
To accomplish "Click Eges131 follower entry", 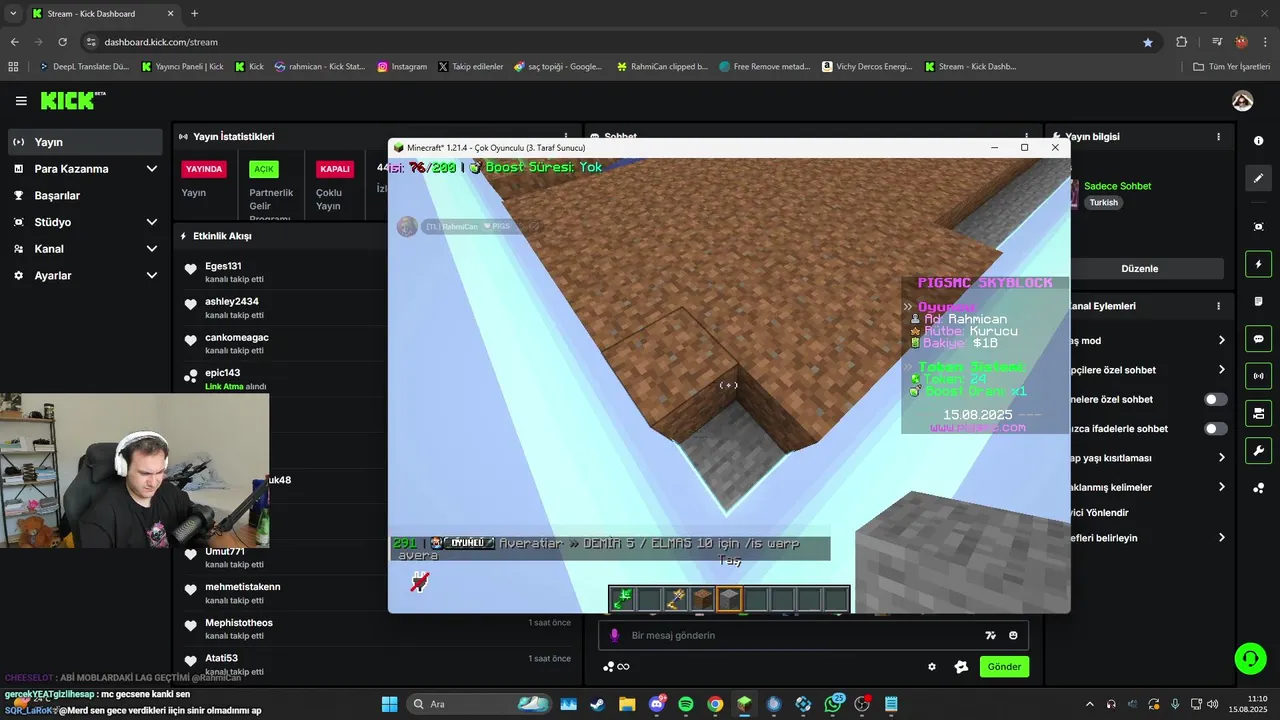I will [x=223, y=266].
